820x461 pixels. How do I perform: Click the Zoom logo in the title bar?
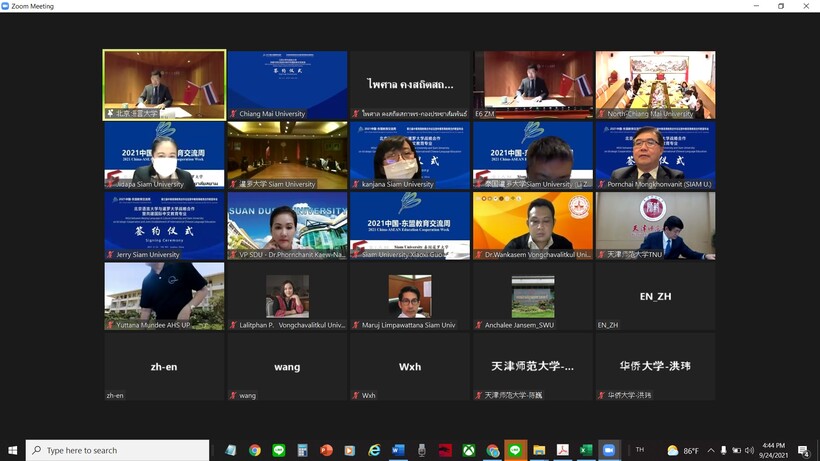click(x=5, y=6)
